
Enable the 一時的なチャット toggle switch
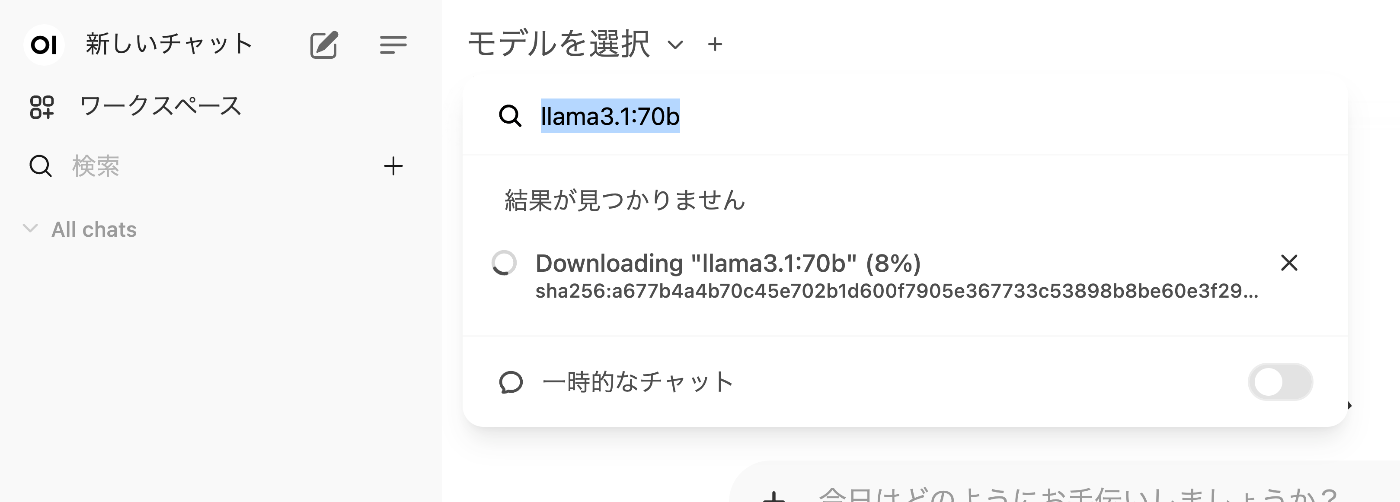click(x=1280, y=382)
